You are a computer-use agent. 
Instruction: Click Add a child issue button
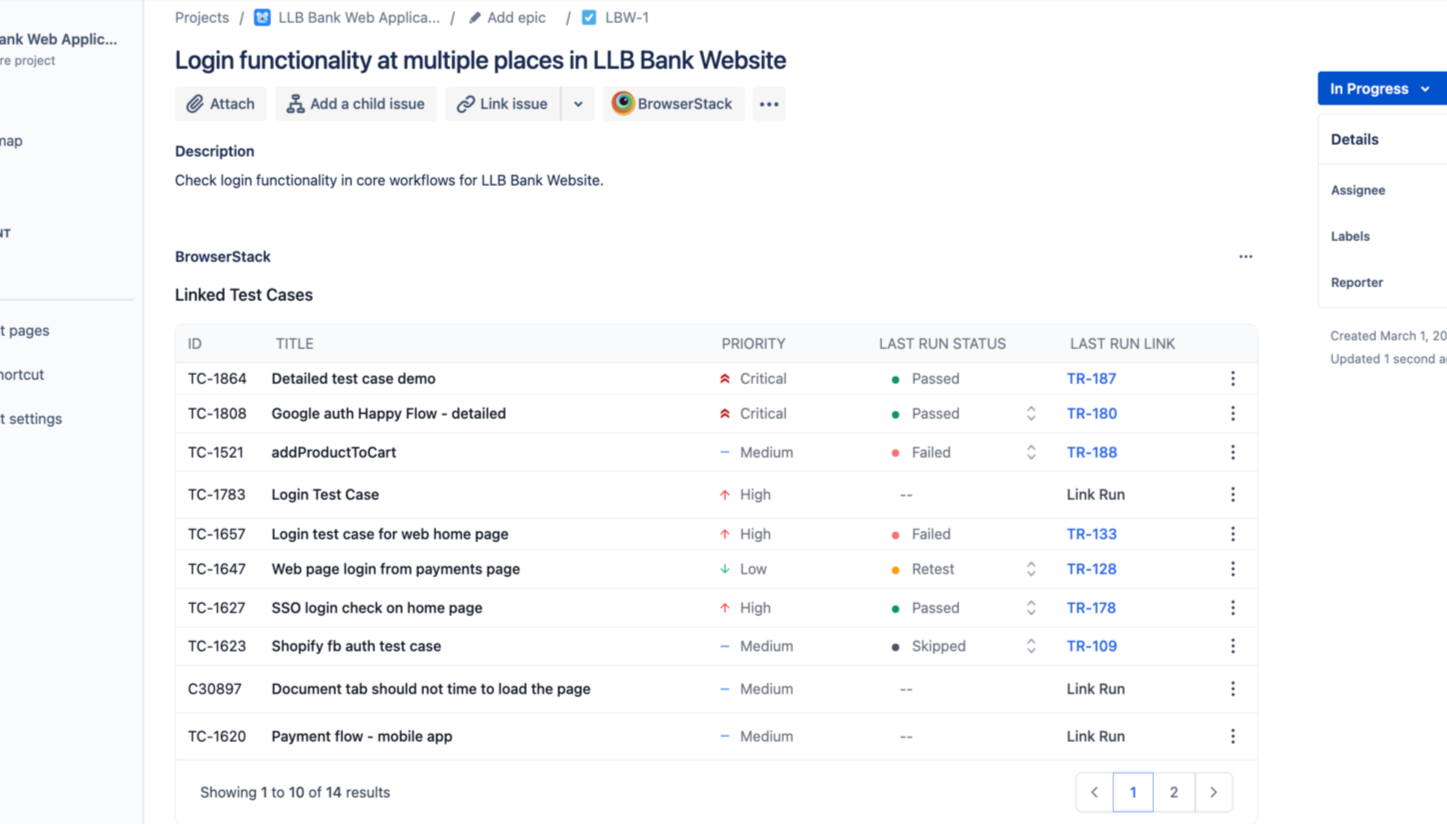pyautogui.click(x=355, y=104)
